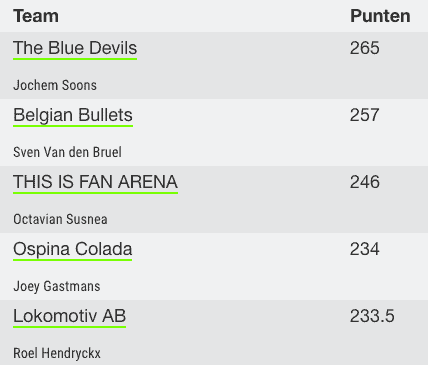Click green underline beneath Belgian Bullets
The image size is (428, 365).
pyautogui.click(x=73, y=126)
